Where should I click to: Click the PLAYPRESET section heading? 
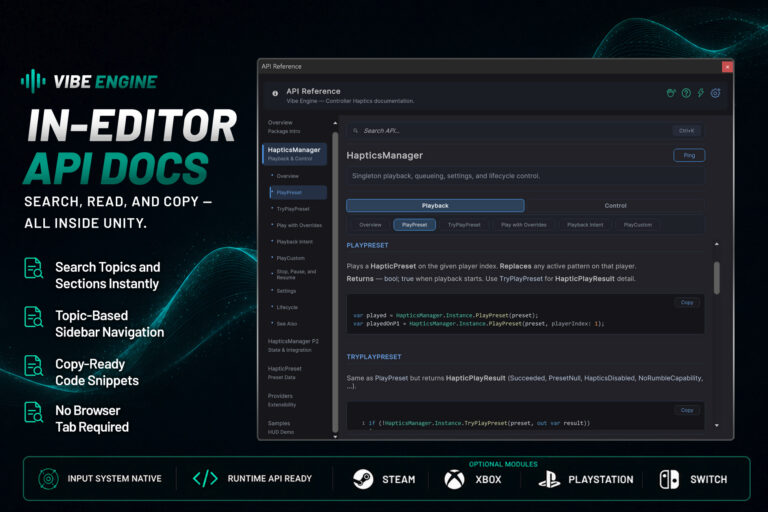click(367, 245)
